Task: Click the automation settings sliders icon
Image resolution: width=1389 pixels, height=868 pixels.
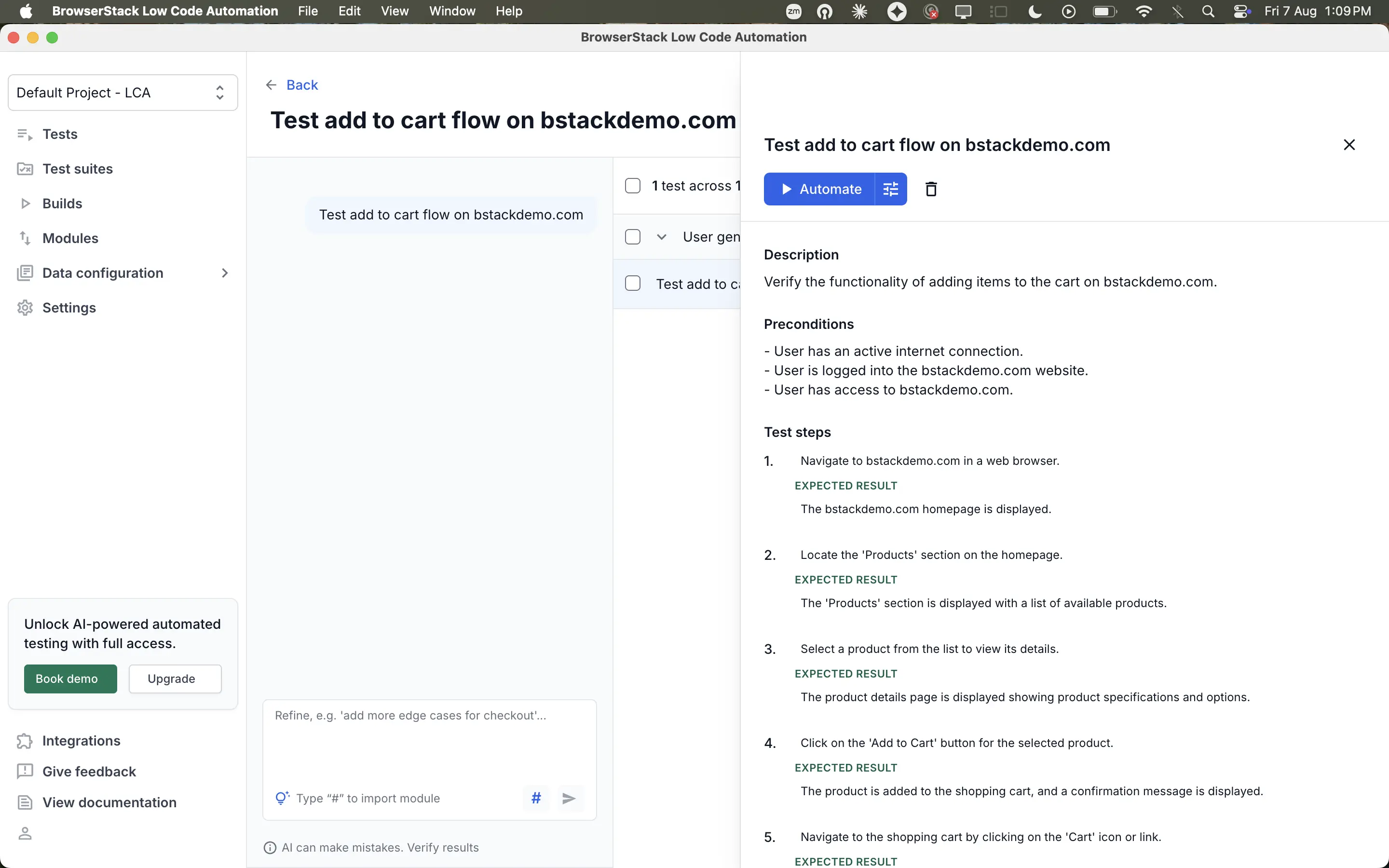Action: click(890, 189)
